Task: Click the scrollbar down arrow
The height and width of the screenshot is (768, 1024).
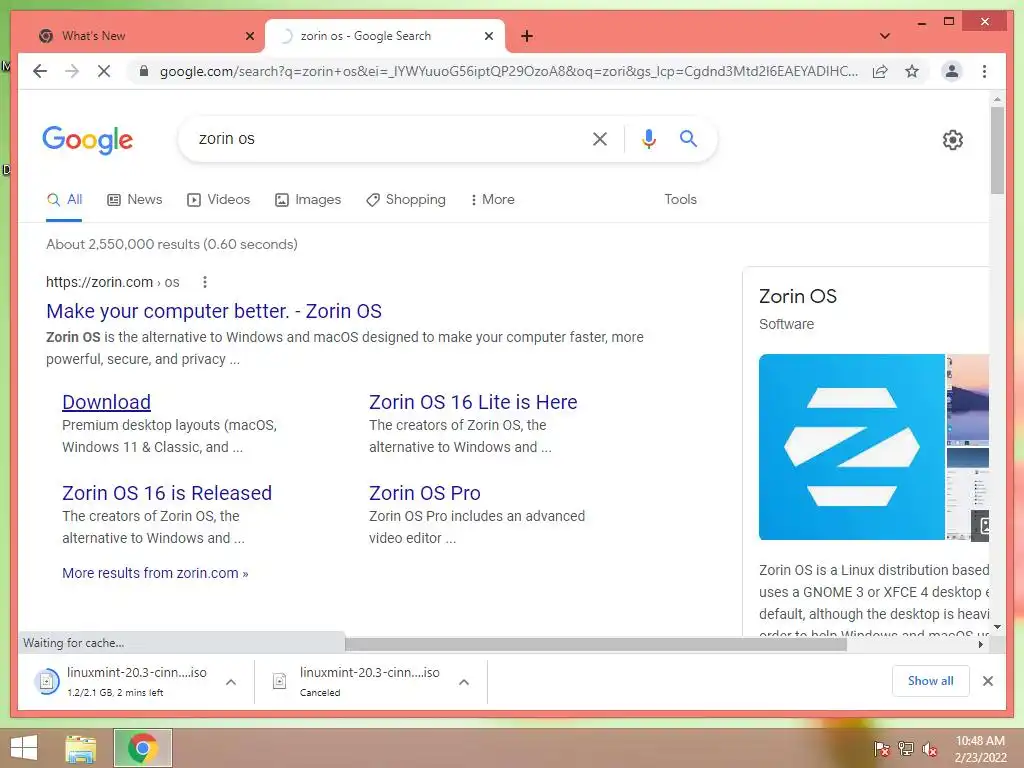Action: (997, 627)
